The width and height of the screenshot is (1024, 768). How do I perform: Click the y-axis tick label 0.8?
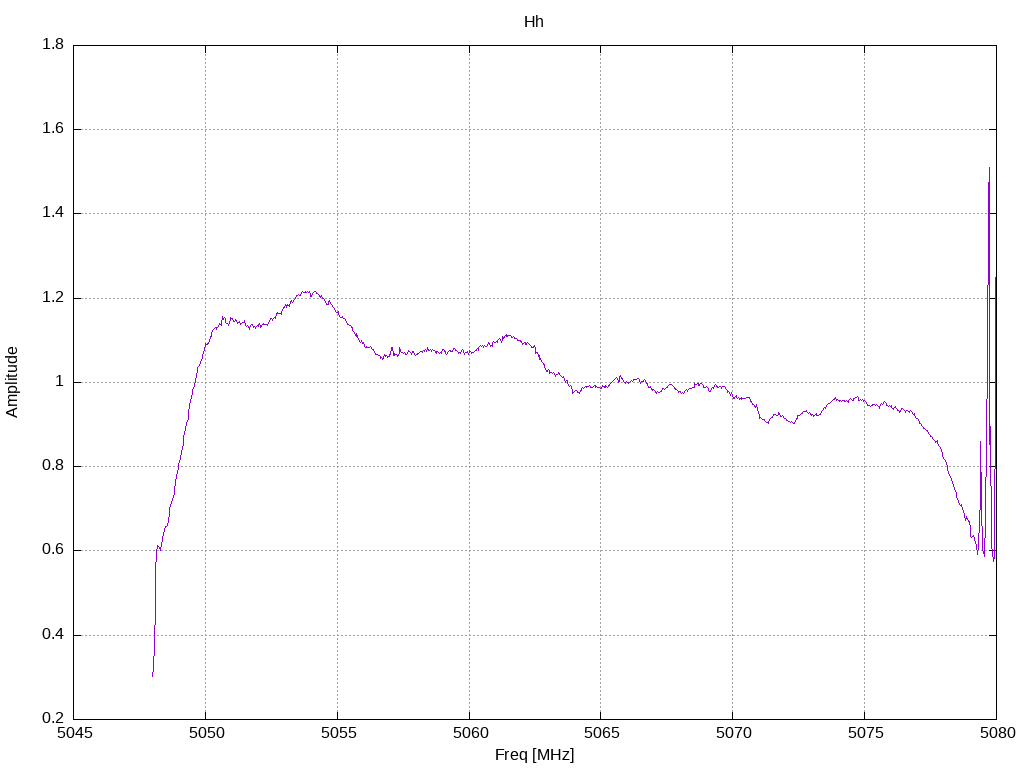click(53, 466)
